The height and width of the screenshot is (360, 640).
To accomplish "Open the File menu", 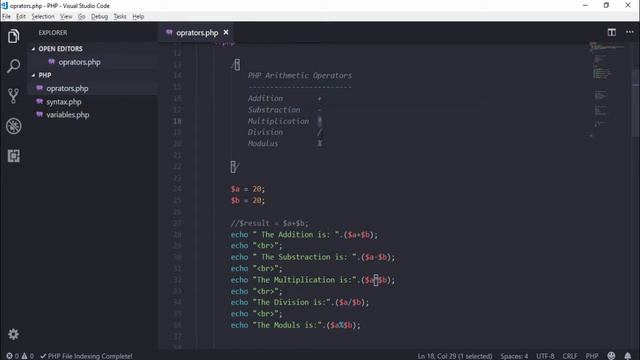I will pos(7,16).
